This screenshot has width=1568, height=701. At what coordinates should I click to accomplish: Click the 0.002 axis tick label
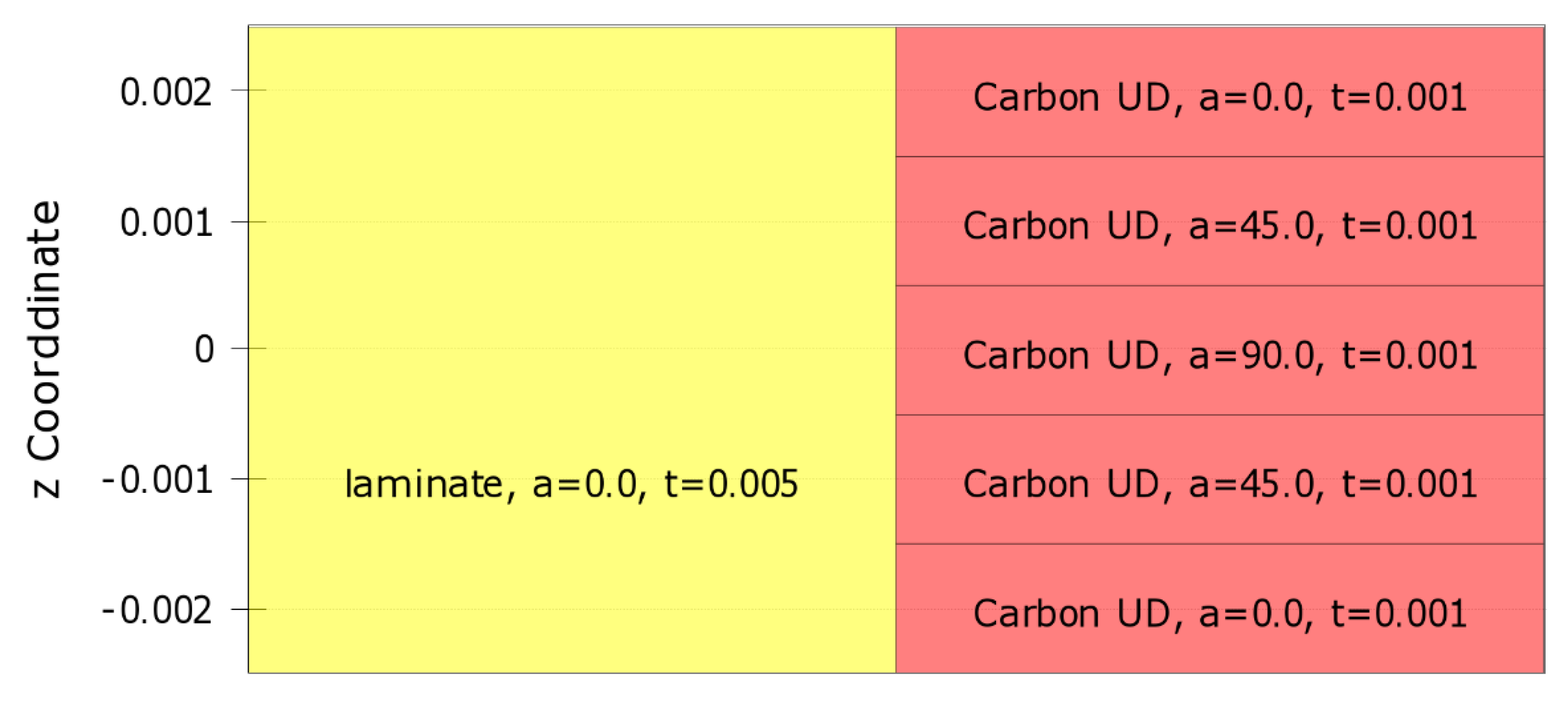coord(165,92)
